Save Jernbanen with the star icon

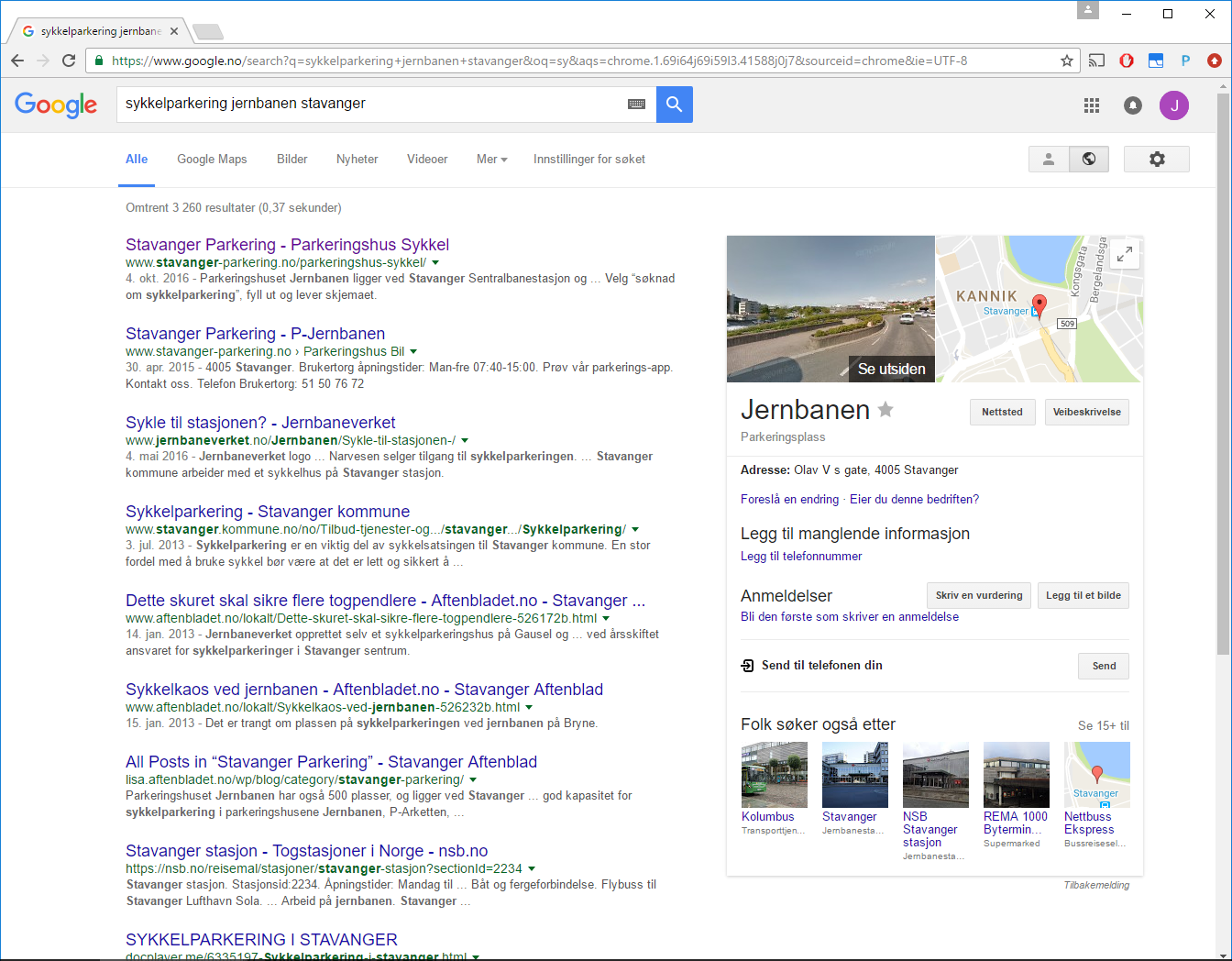pyautogui.click(x=885, y=409)
